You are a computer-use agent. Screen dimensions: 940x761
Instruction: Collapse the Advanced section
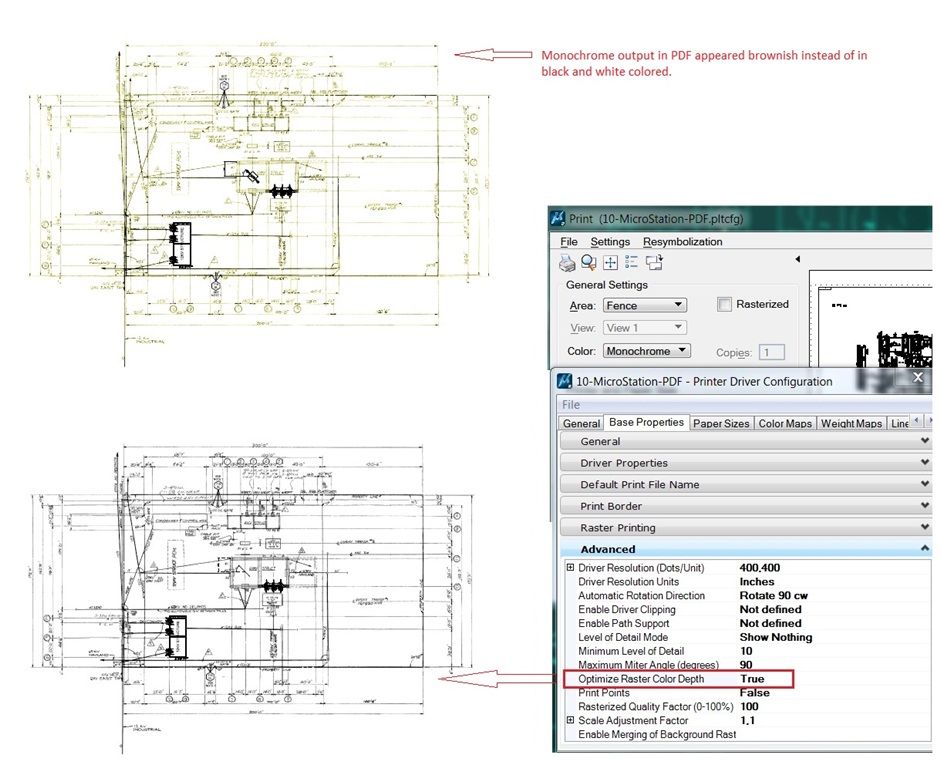pyautogui.click(x=745, y=549)
